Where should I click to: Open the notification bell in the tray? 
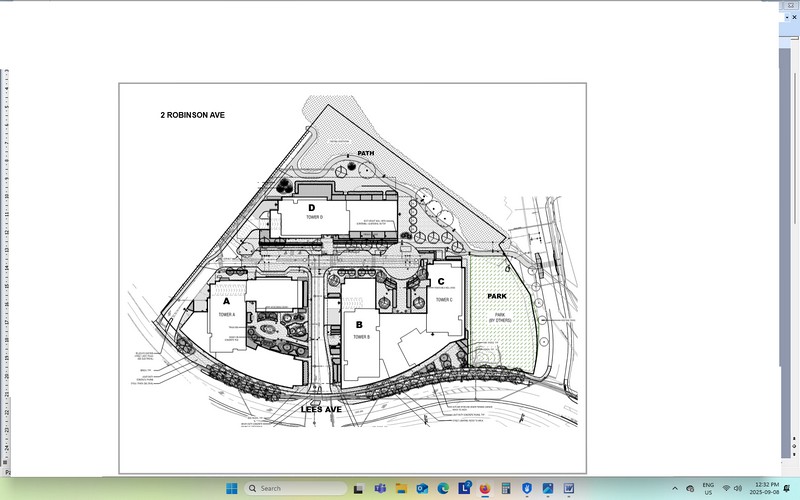click(786, 488)
